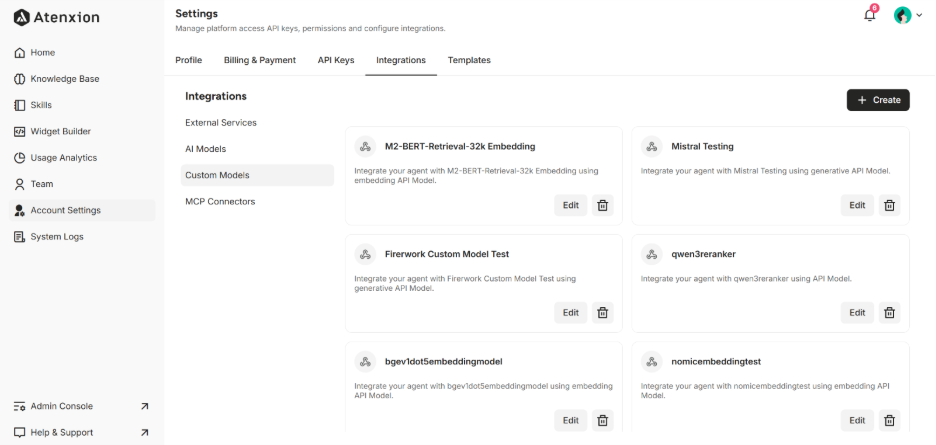Click the bgev1dot5embeddingmodel card title
Viewport: 936px width, 445px height.
[x=444, y=361]
